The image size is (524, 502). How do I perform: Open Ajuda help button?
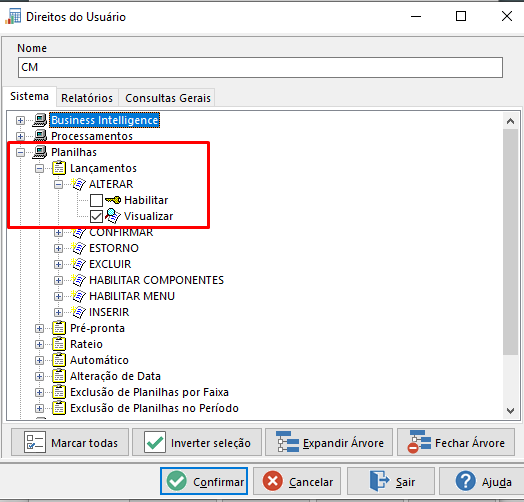(x=481, y=481)
